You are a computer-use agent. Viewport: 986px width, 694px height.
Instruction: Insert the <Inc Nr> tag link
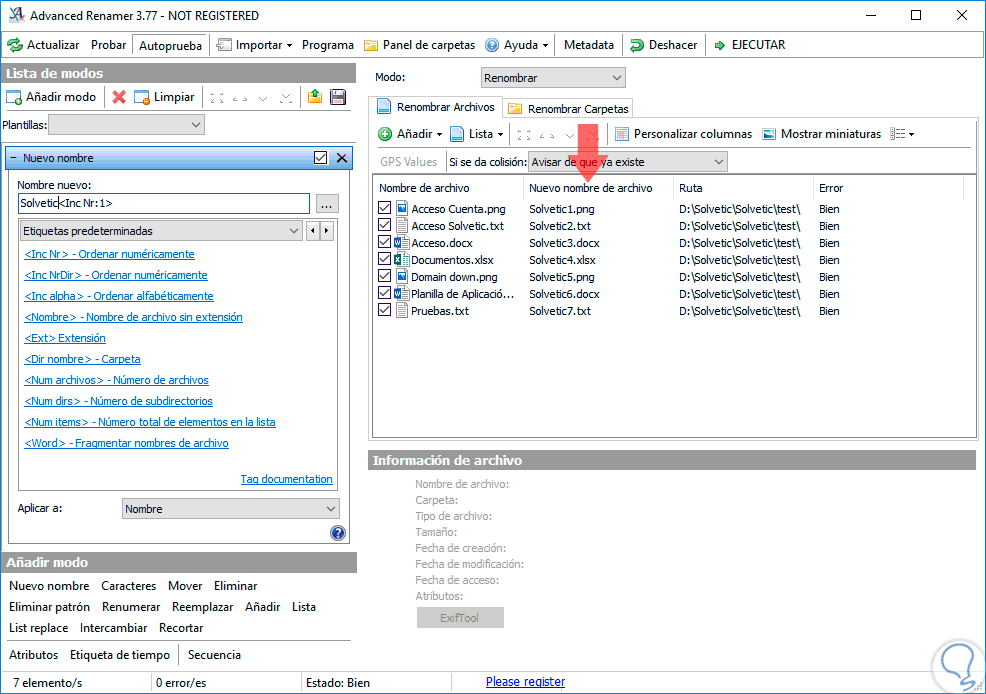click(x=109, y=254)
